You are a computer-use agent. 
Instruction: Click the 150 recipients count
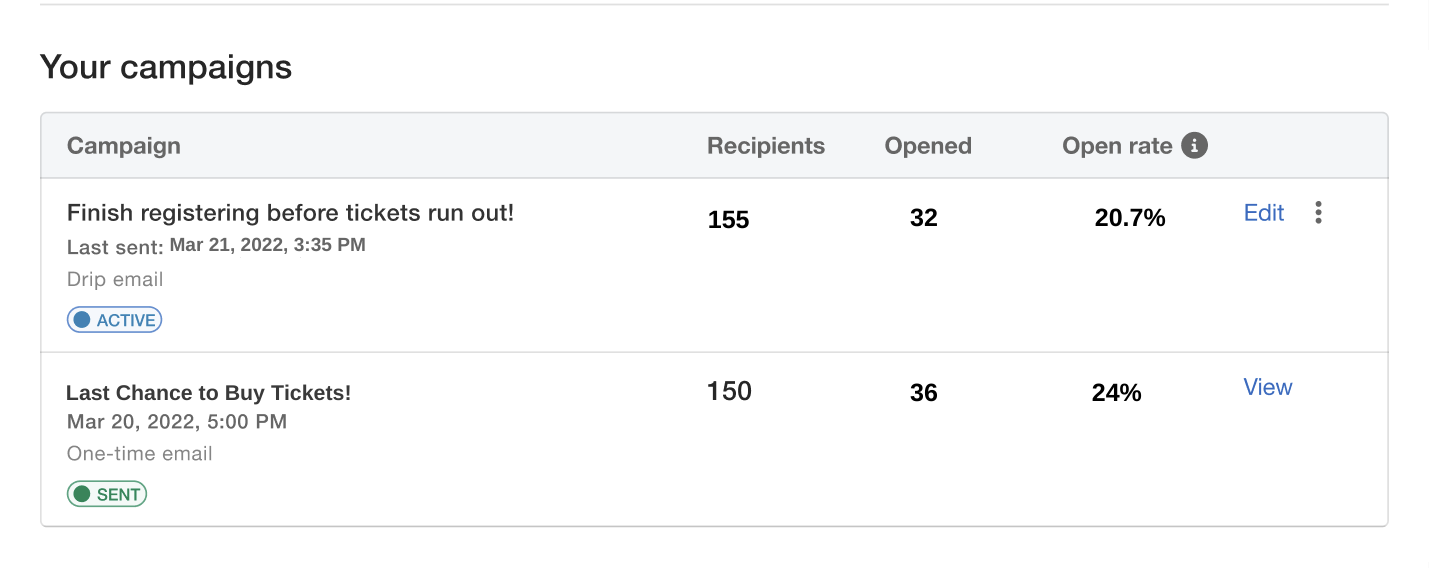click(729, 391)
